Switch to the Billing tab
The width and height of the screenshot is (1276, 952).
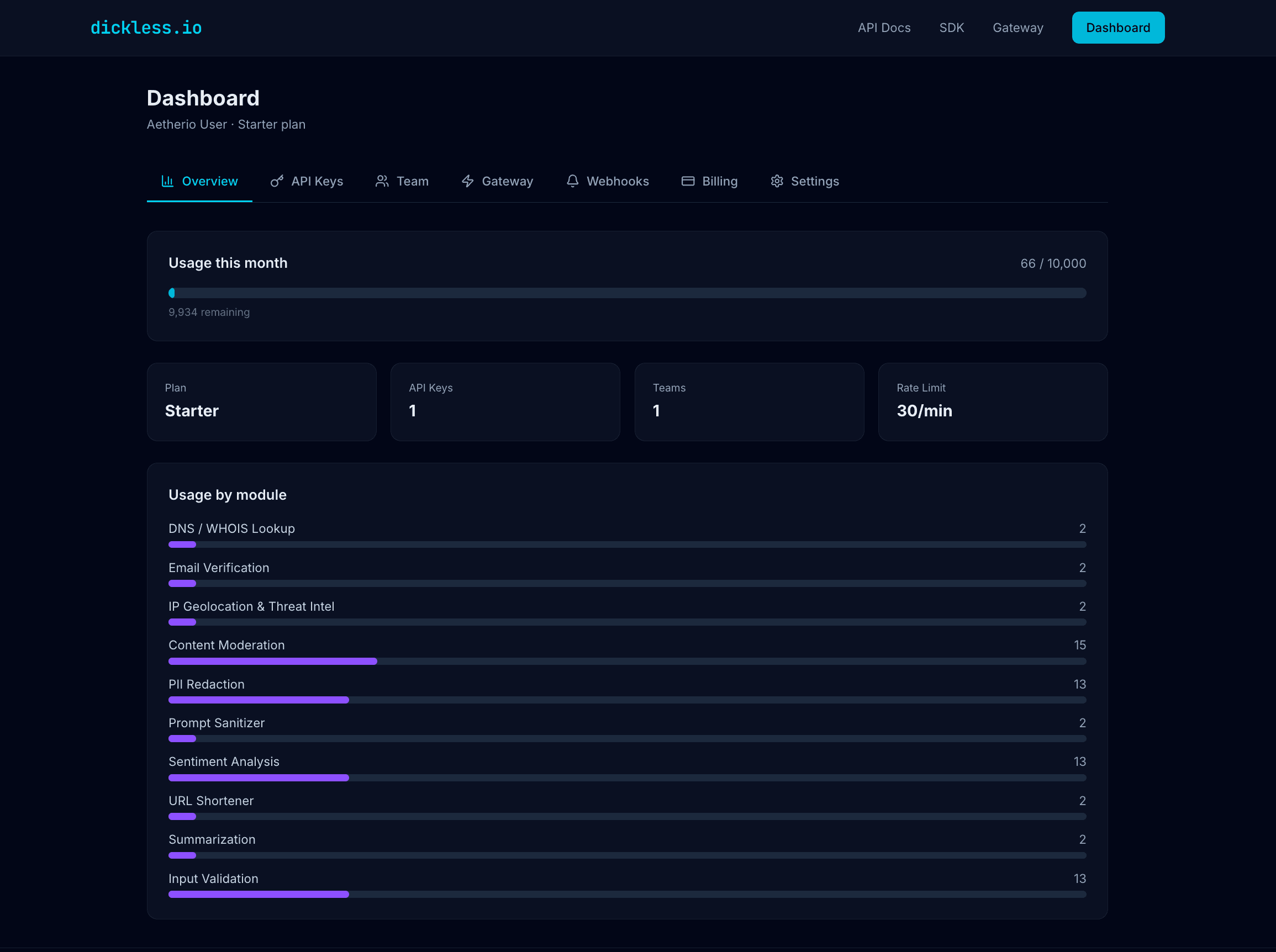pyautogui.click(x=720, y=181)
